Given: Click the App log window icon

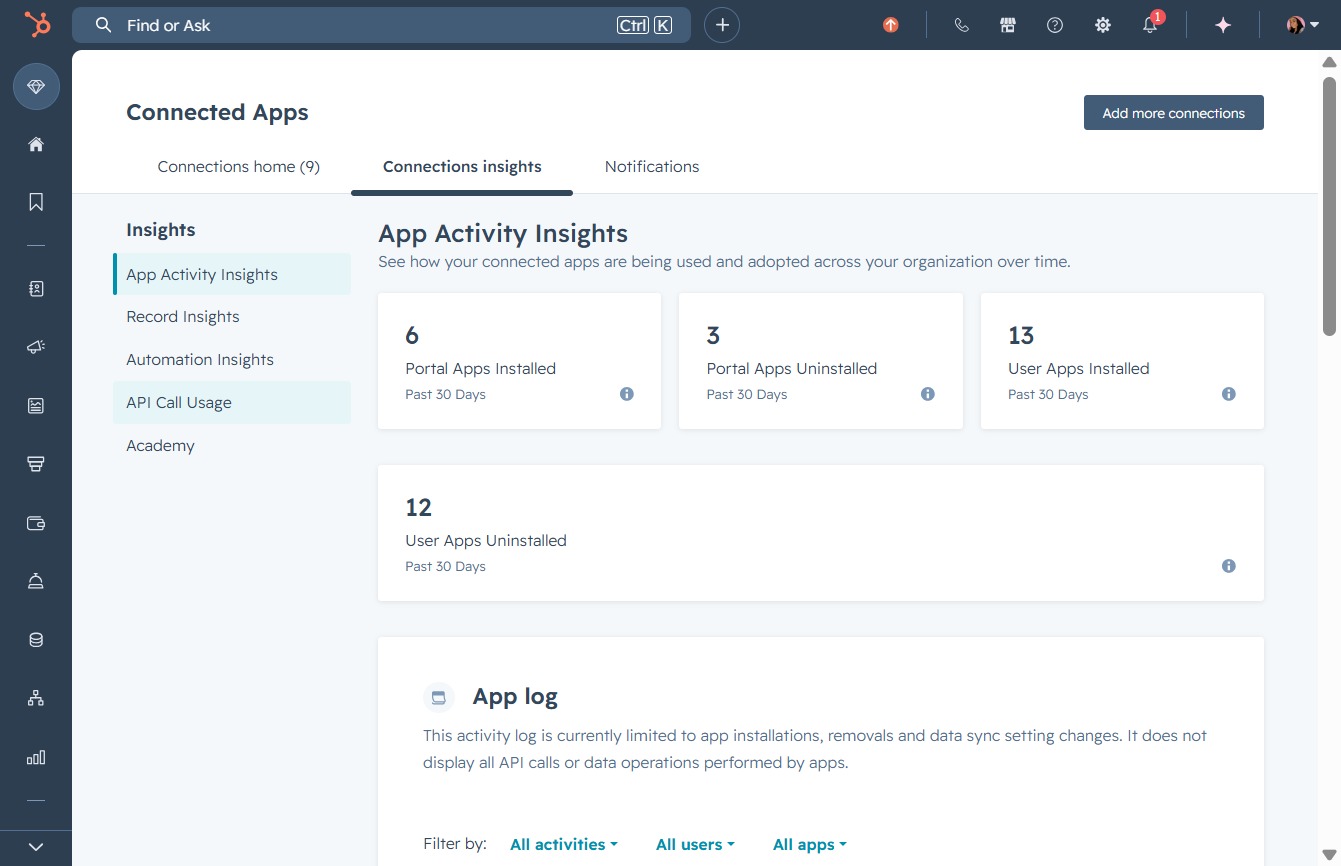Looking at the screenshot, I should 438,697.
